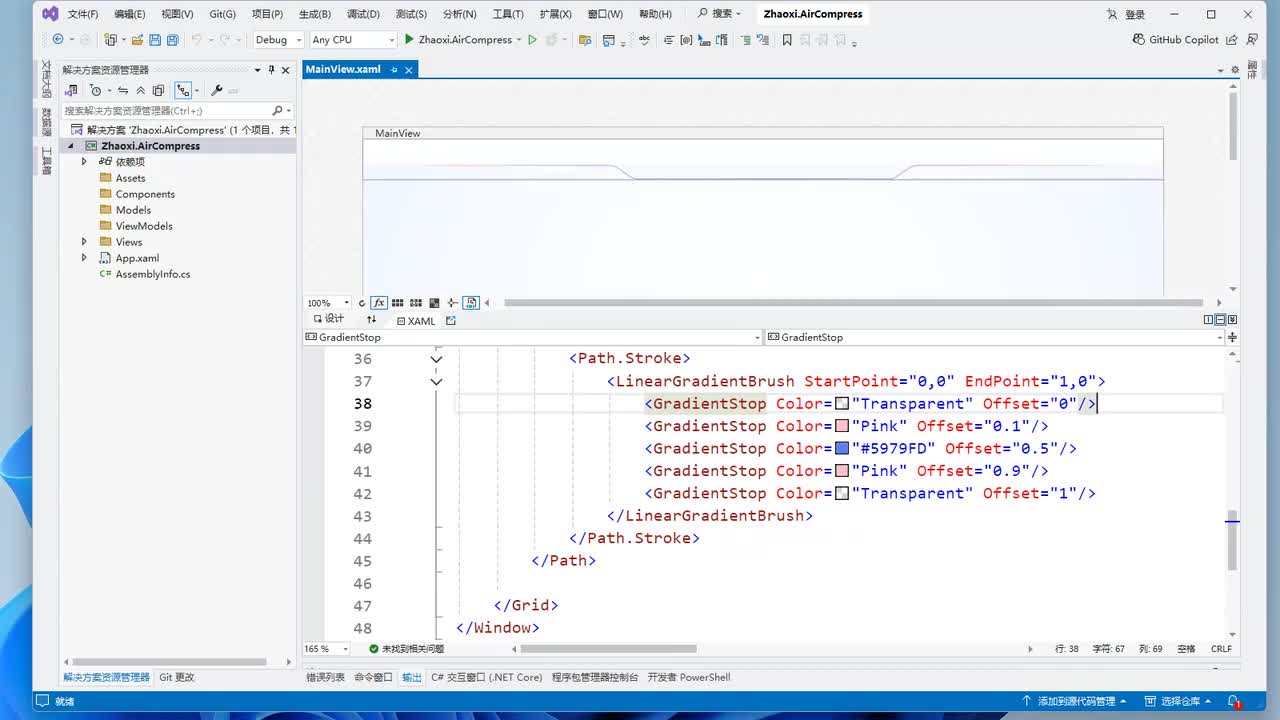Toggle the fx effects button in designer
This screenshot has width=1280, height=720.
pos(379,303)
